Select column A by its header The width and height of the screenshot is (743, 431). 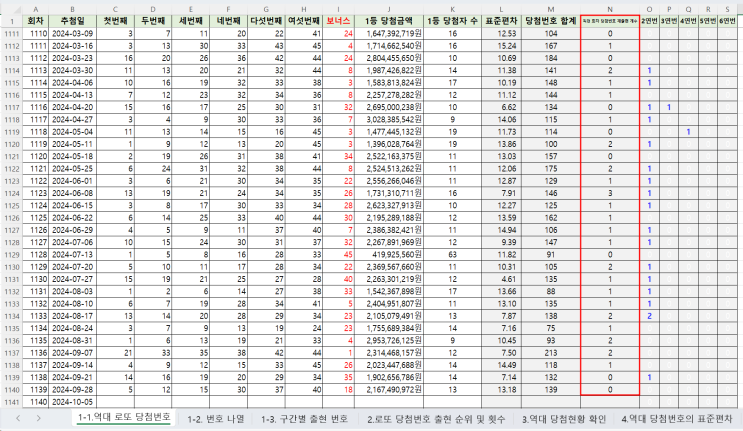[36, 9]
